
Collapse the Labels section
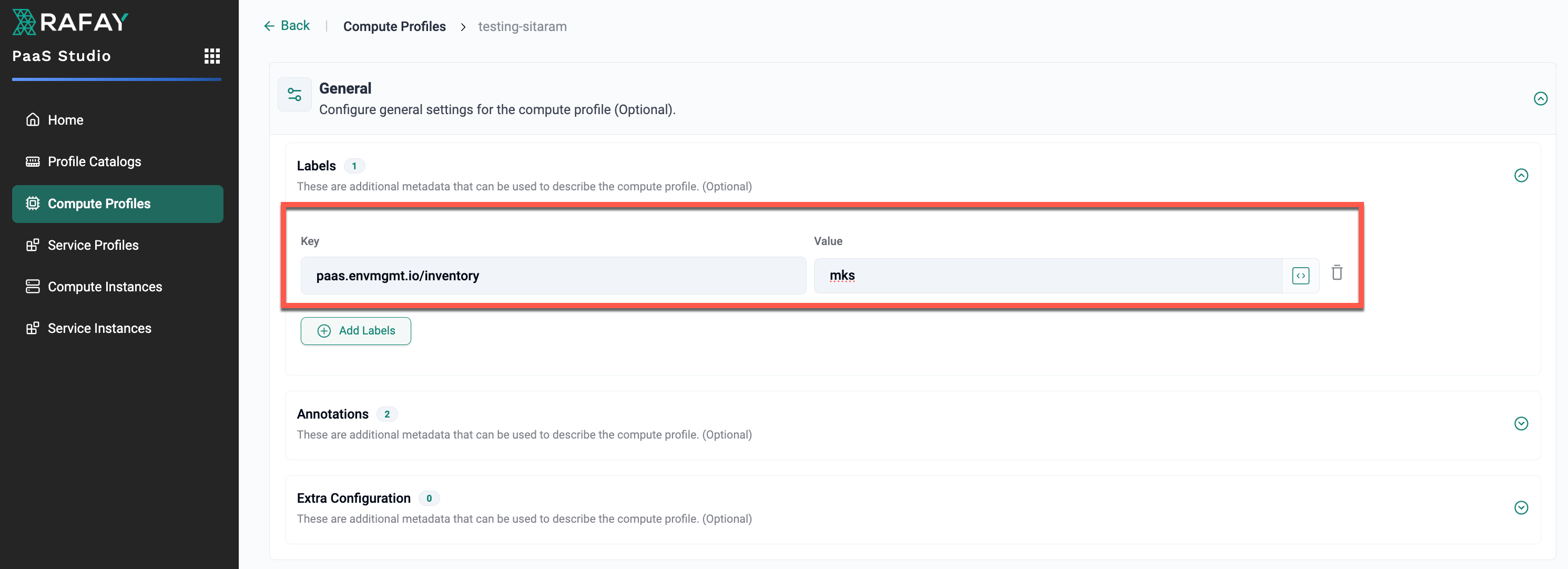(1521, 175)
